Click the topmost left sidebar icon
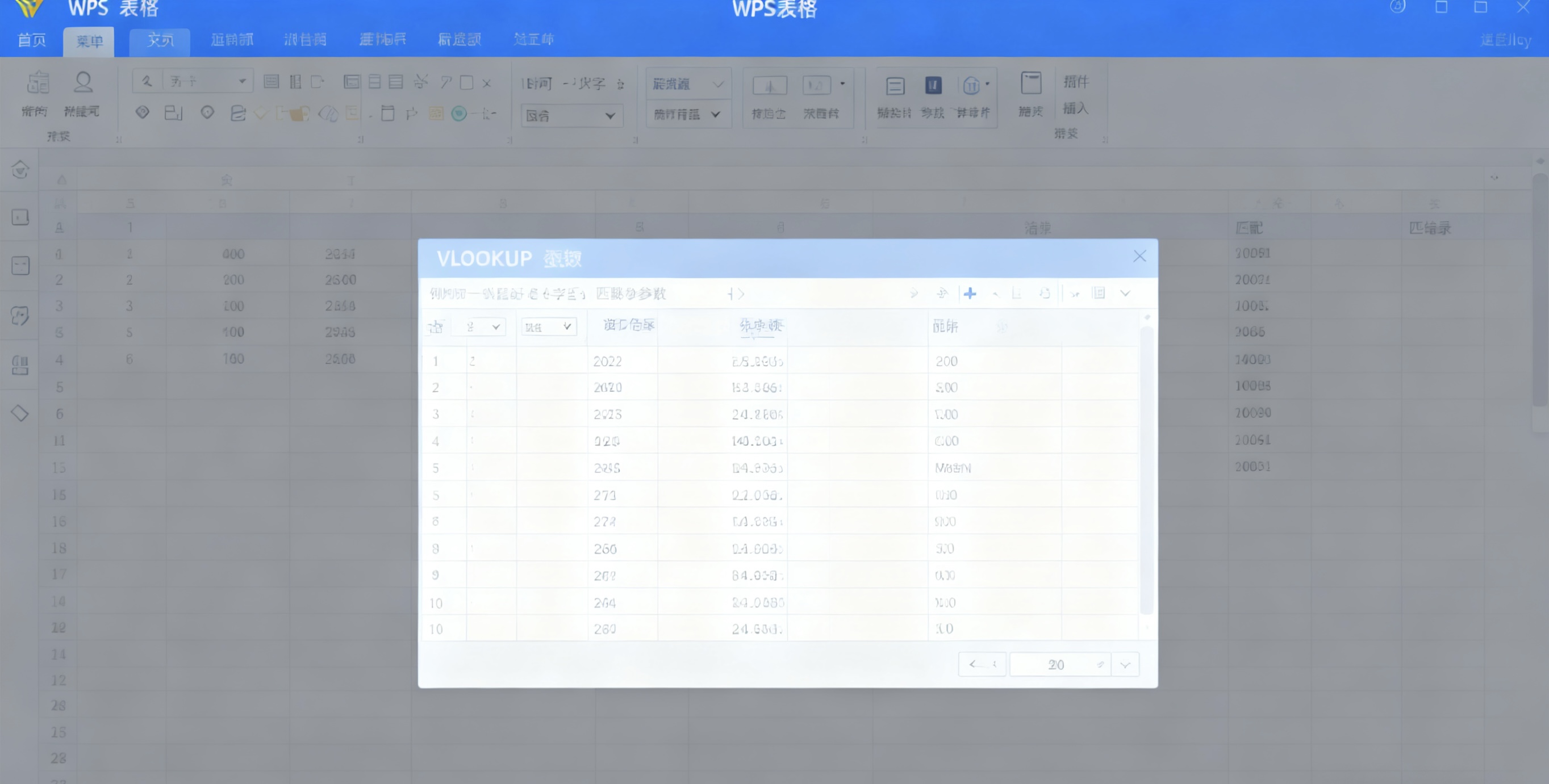Screen dimensions: 1549x784 (x=20, y=170)
